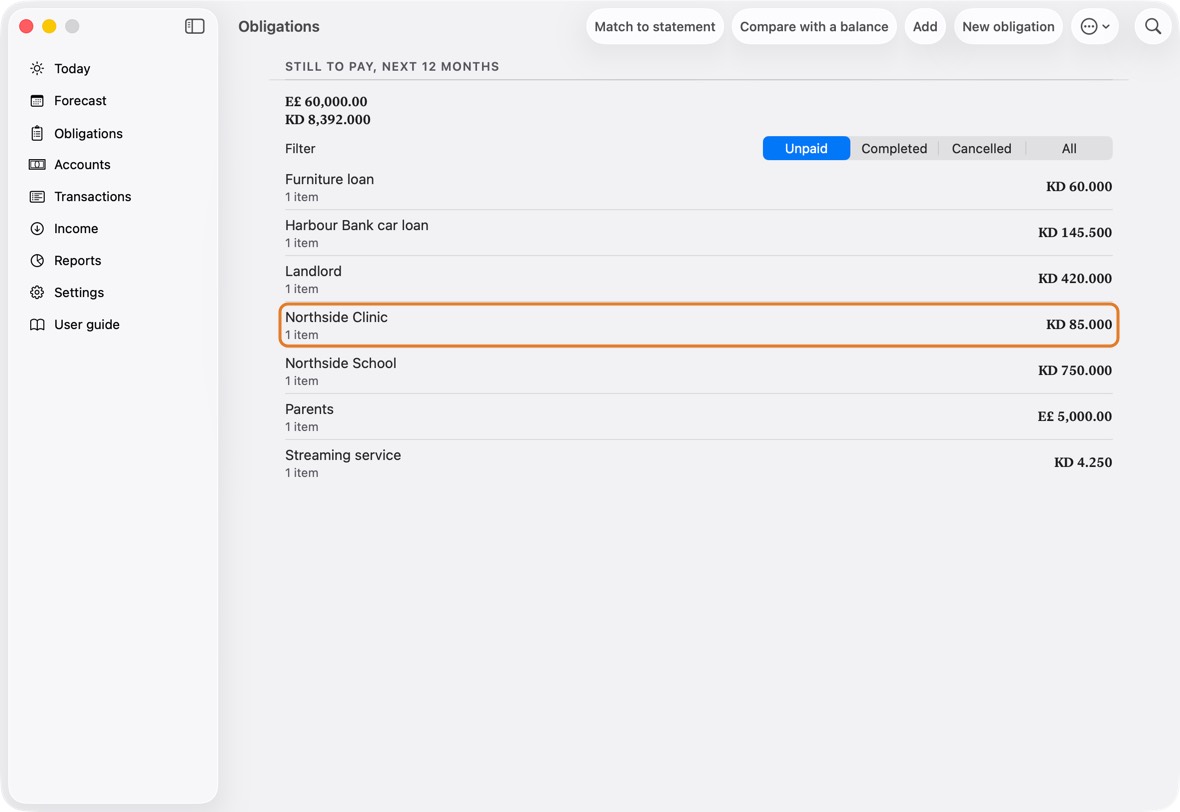Viewport: 1180px width, 812px height.
Task: Navigate to Transactions
Action: pyautogui.click(x=93, y=196)
